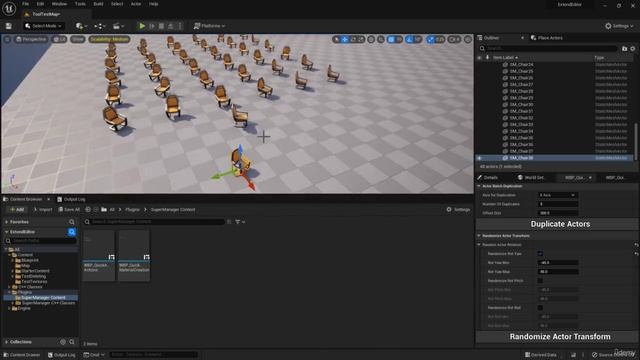Click the Rot Yaw Min value field
The width and height of the screenshot is (640, 360).
click(x=558, y=263)
